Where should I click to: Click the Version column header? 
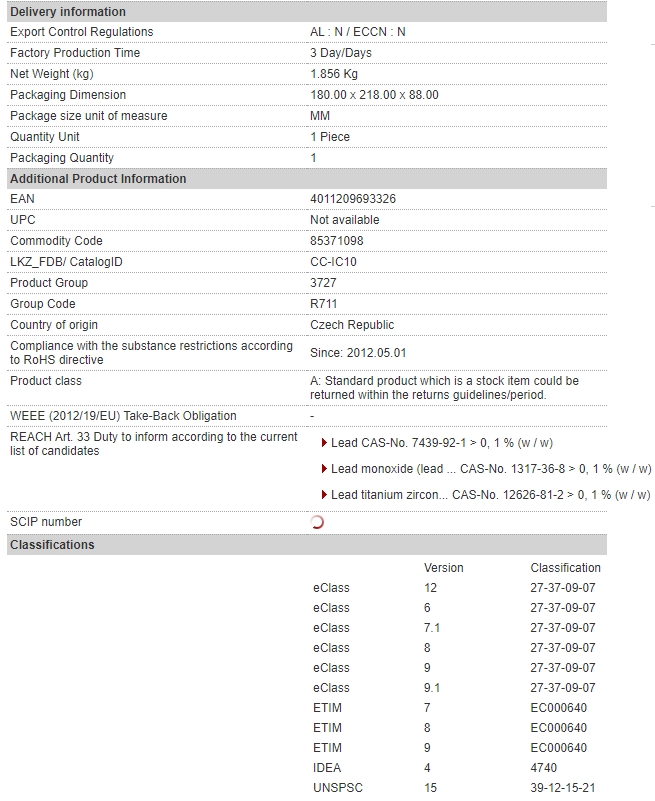(443, 568)
